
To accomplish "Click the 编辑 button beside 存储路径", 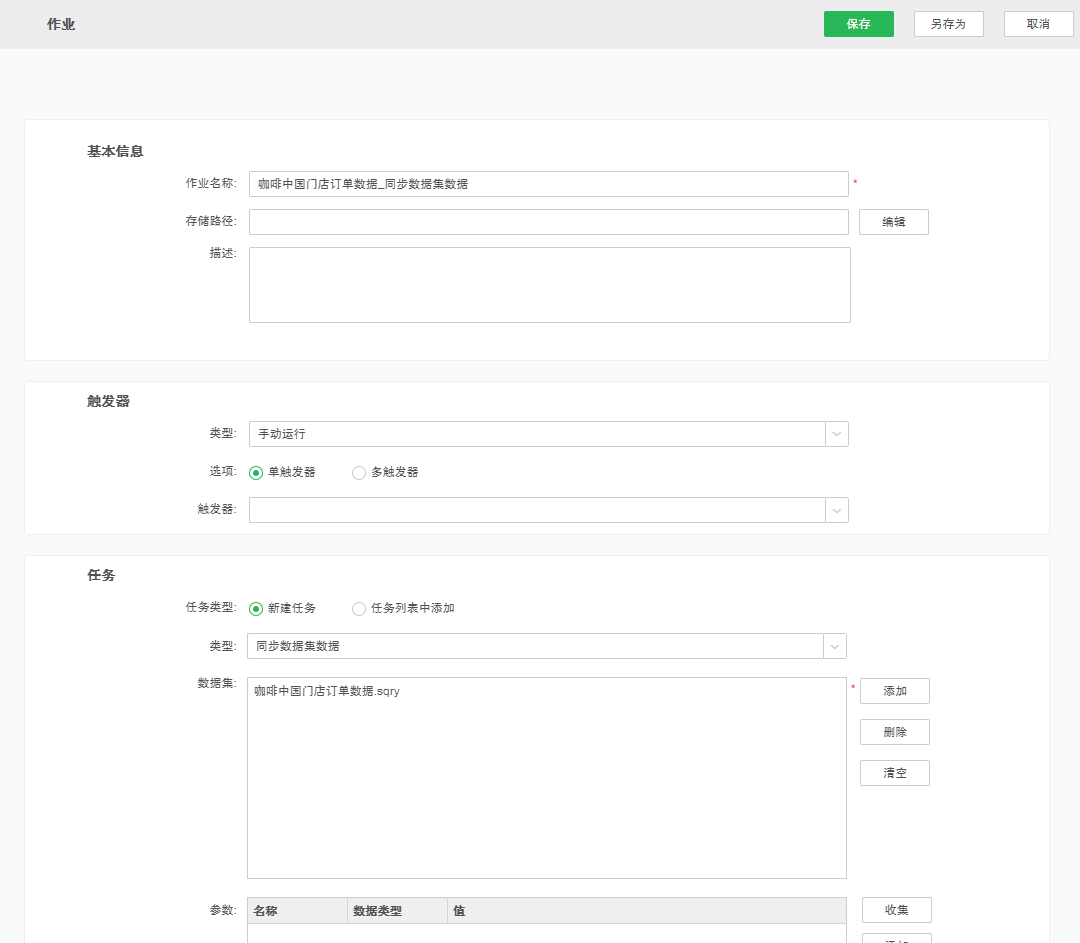I will [x=893, y=222].
